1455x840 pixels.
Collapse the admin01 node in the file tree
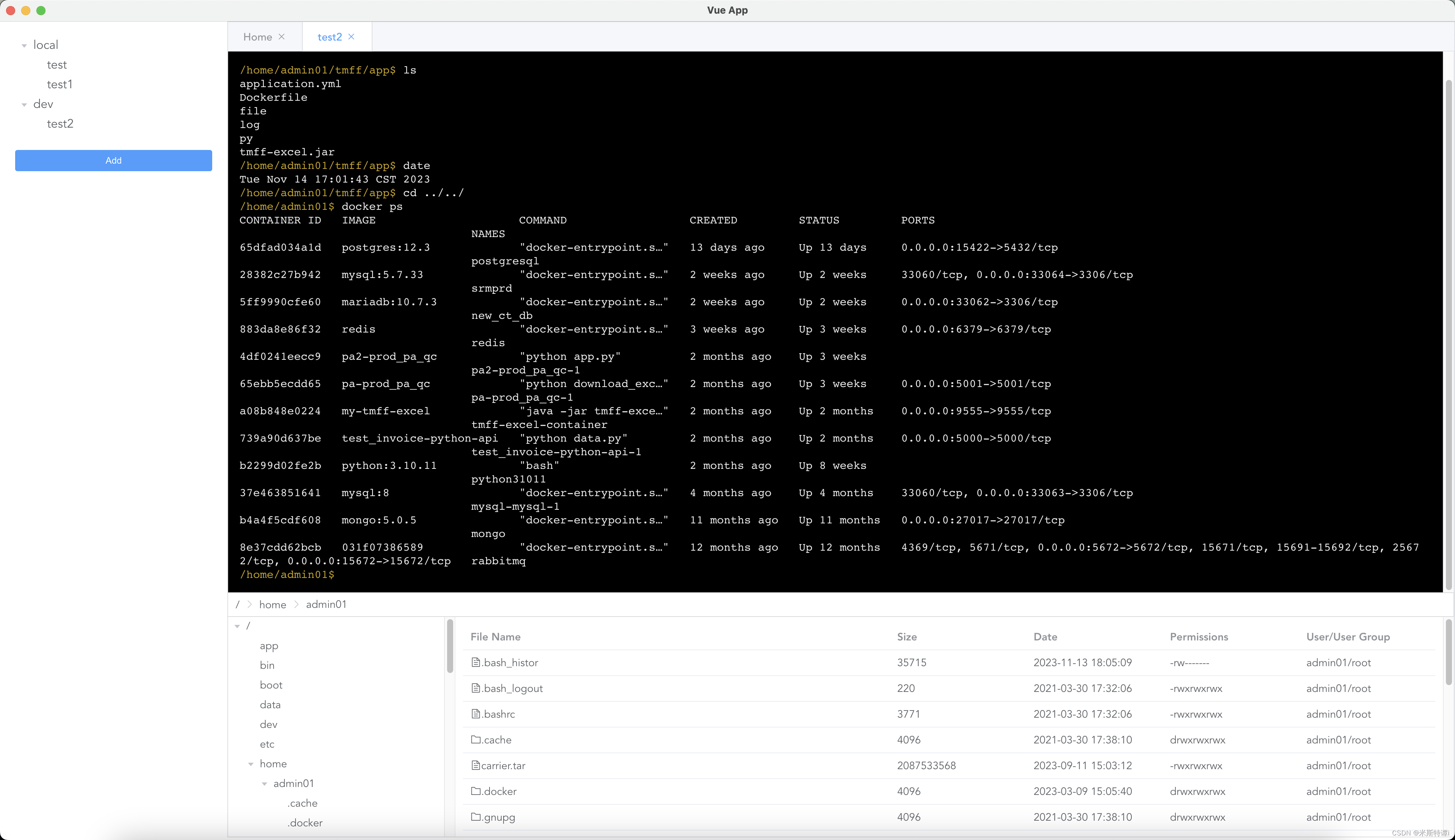[265, 784]
